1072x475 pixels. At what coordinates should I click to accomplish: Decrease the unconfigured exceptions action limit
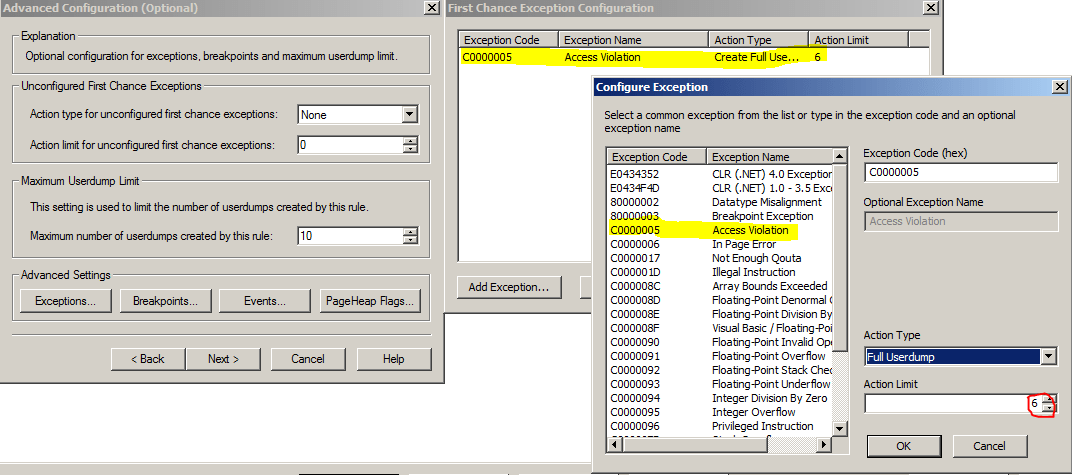click(409, 149)
